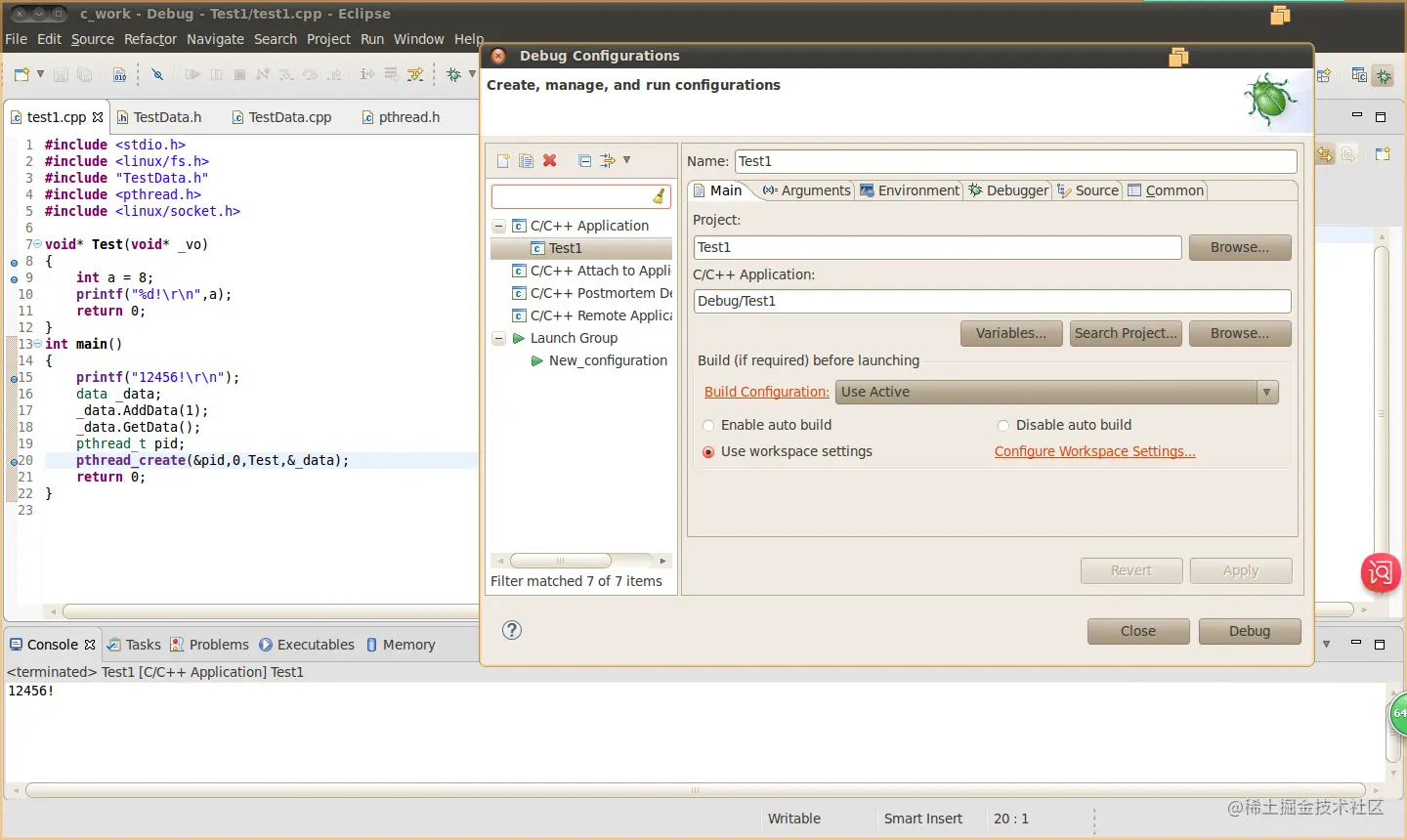Click the New launch configuration icon
This screenshot has height=840, width=1407.
(x=503, y=161)
